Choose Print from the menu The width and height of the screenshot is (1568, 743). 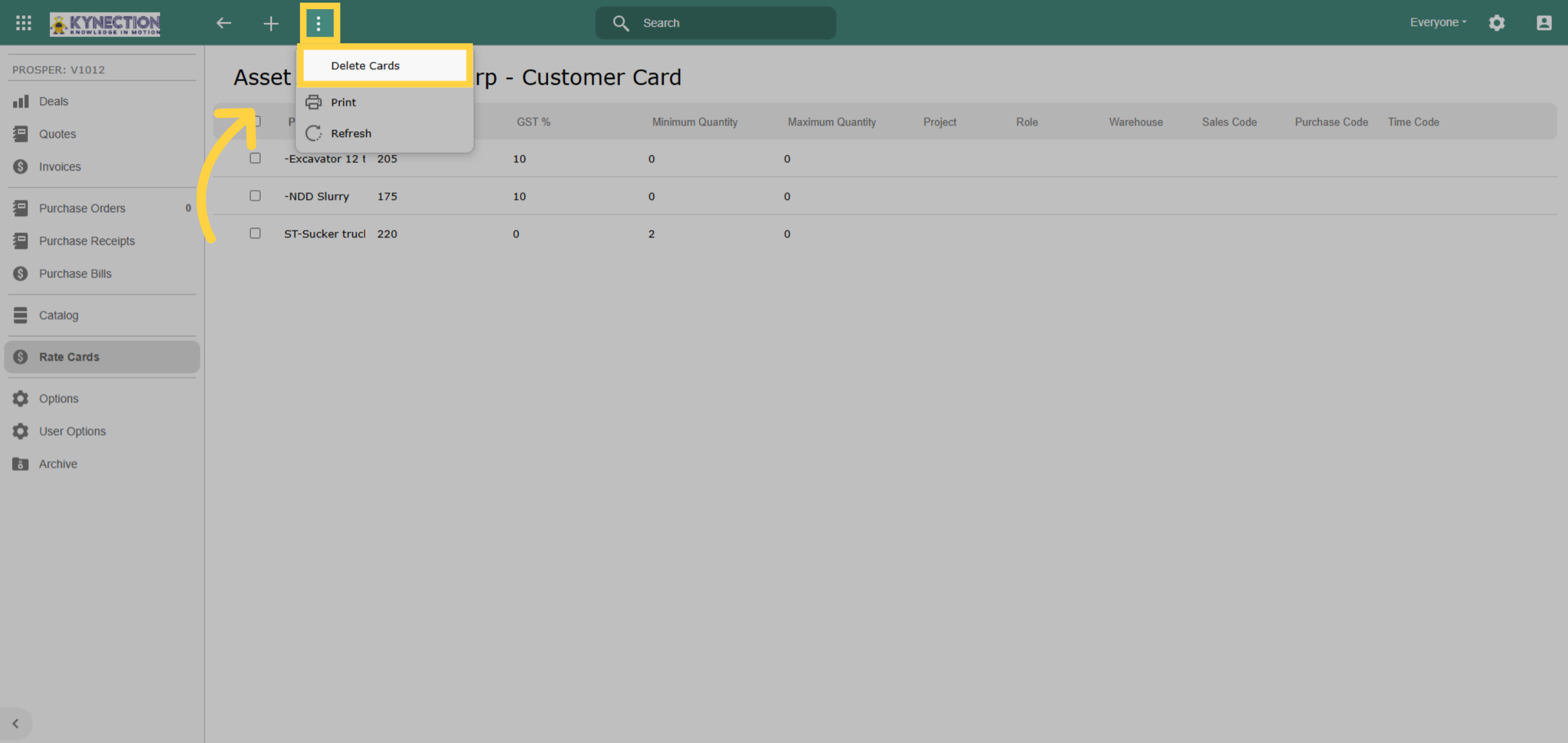click(x=385, y=102)
